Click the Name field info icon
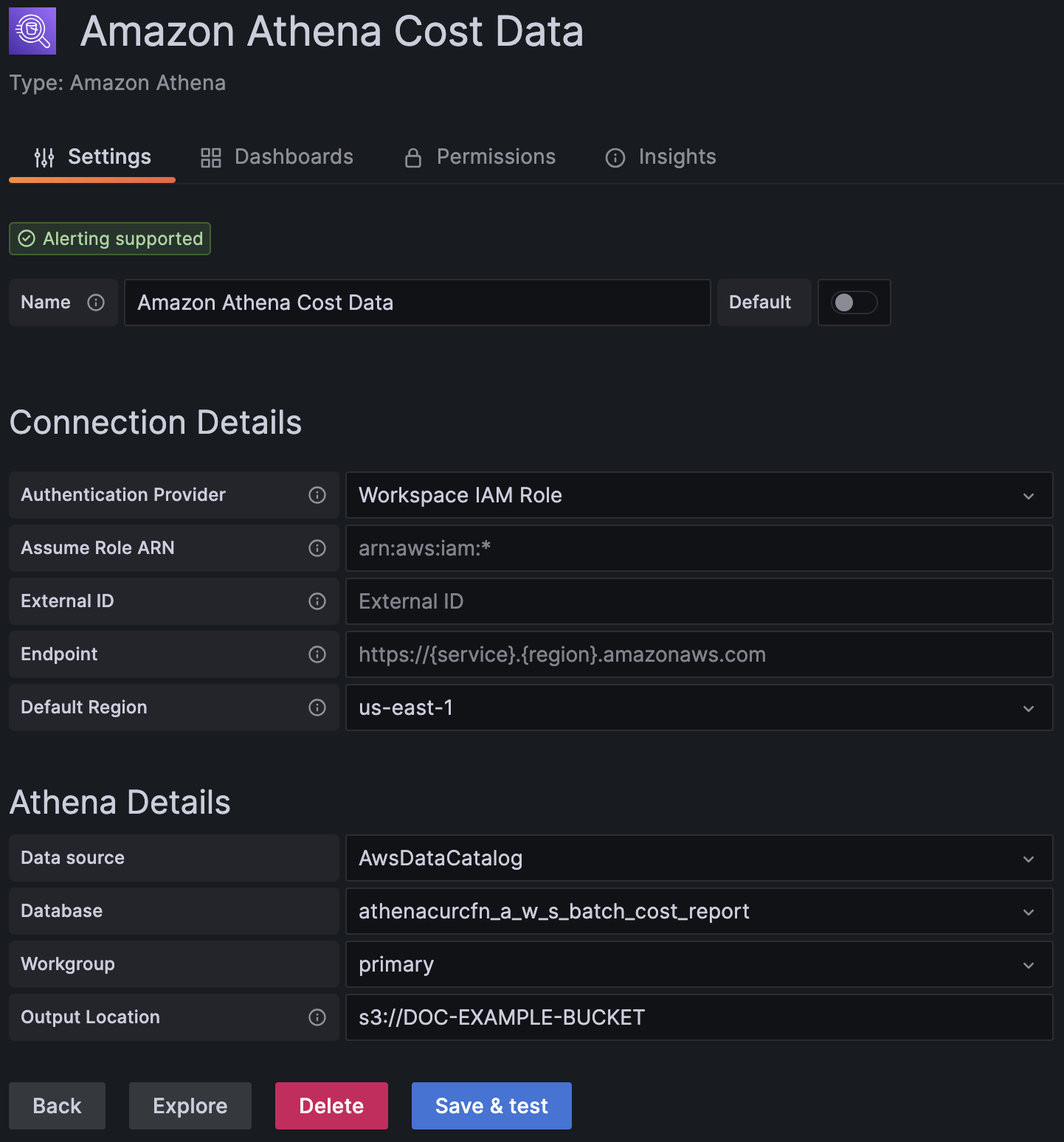The image size is (1064, 1142). (96, 302)
